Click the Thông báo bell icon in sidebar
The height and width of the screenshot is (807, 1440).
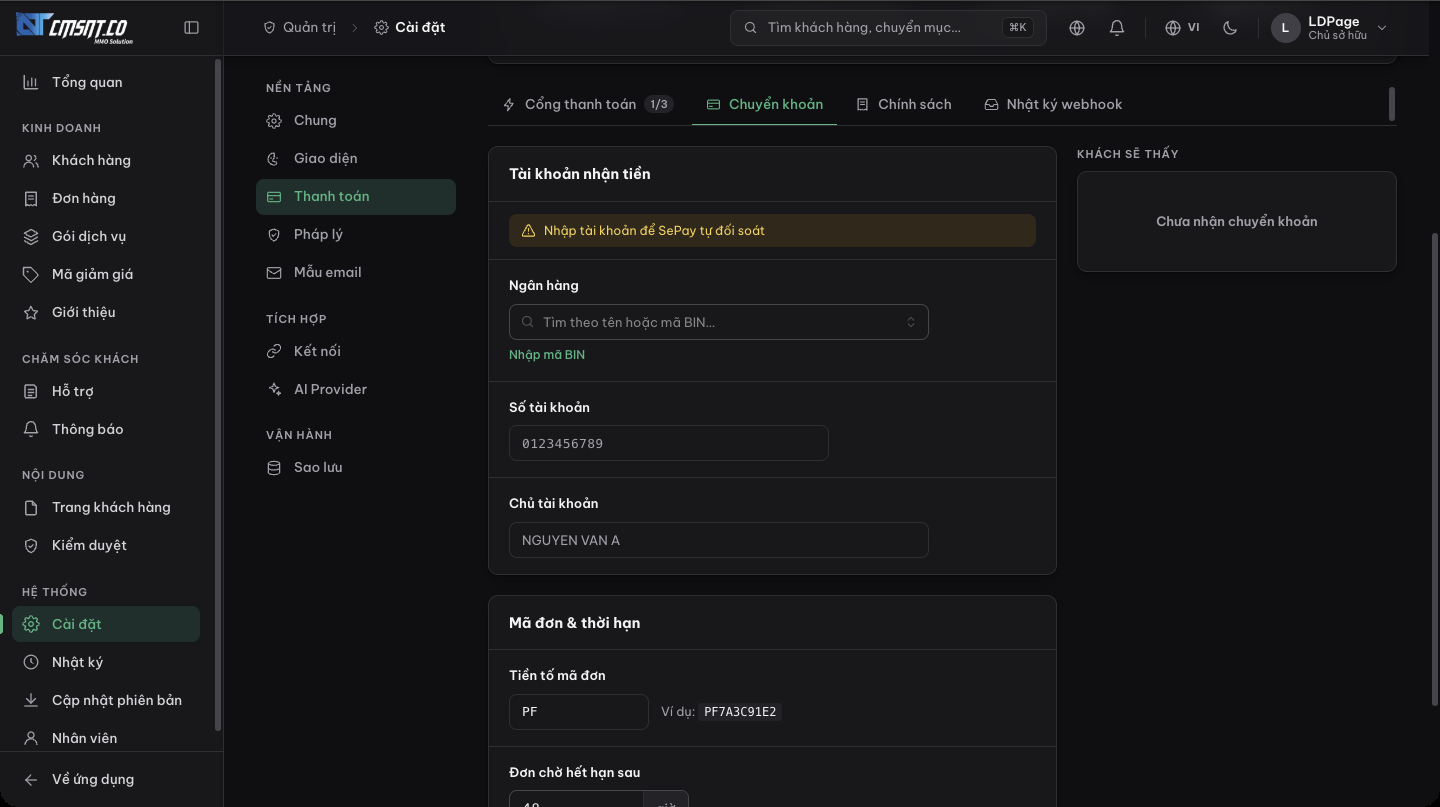point(31,429)
